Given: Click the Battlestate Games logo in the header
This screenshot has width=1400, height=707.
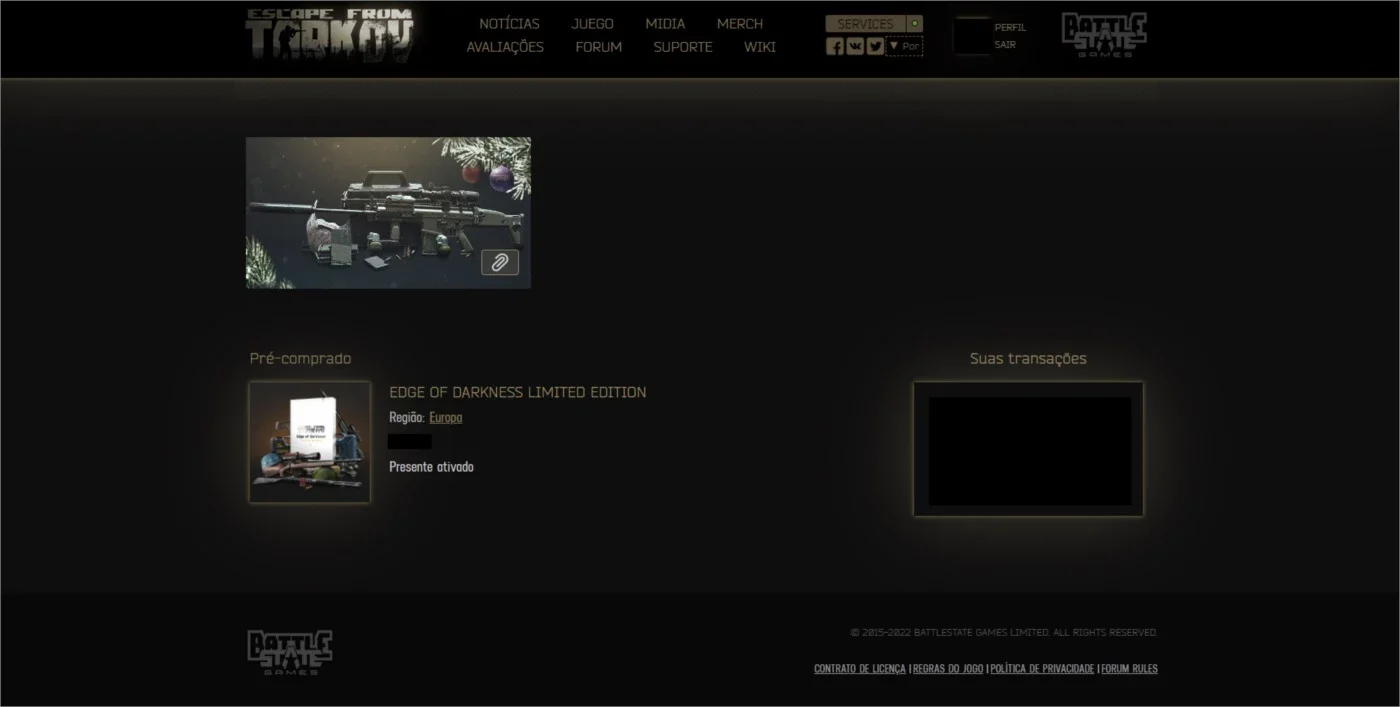Looking at the screenshot, I should tap(1104, 35).
